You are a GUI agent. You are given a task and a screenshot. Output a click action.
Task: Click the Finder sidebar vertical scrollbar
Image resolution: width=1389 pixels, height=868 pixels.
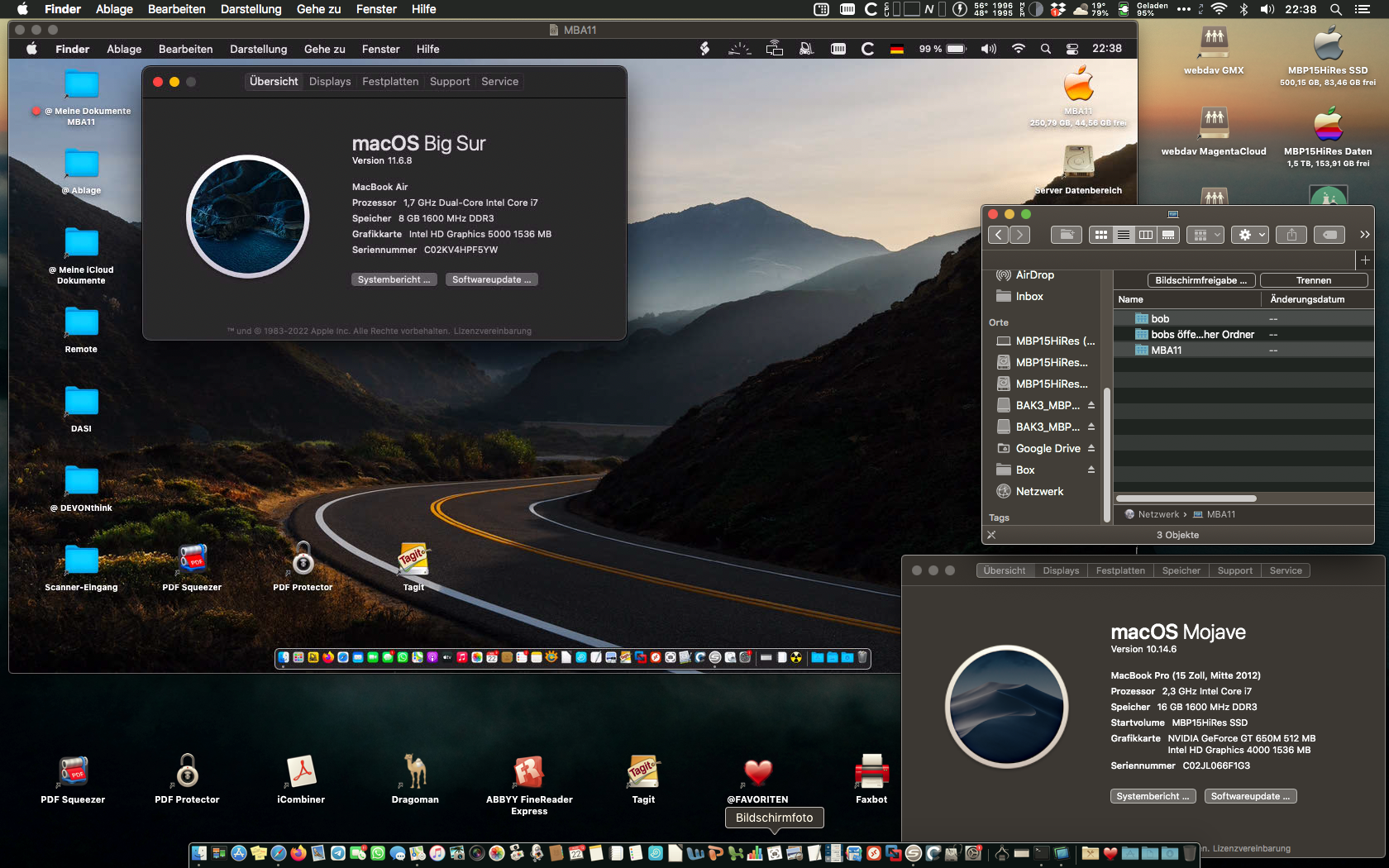[1107, 455]
